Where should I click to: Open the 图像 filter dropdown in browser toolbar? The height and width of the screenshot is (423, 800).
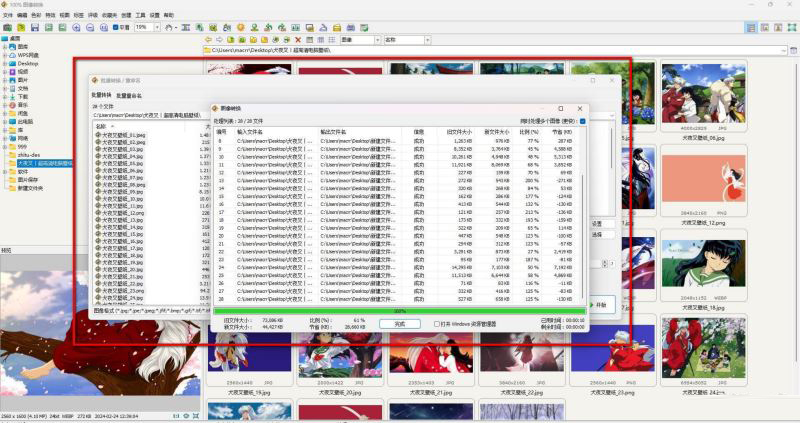click(378, 39)
